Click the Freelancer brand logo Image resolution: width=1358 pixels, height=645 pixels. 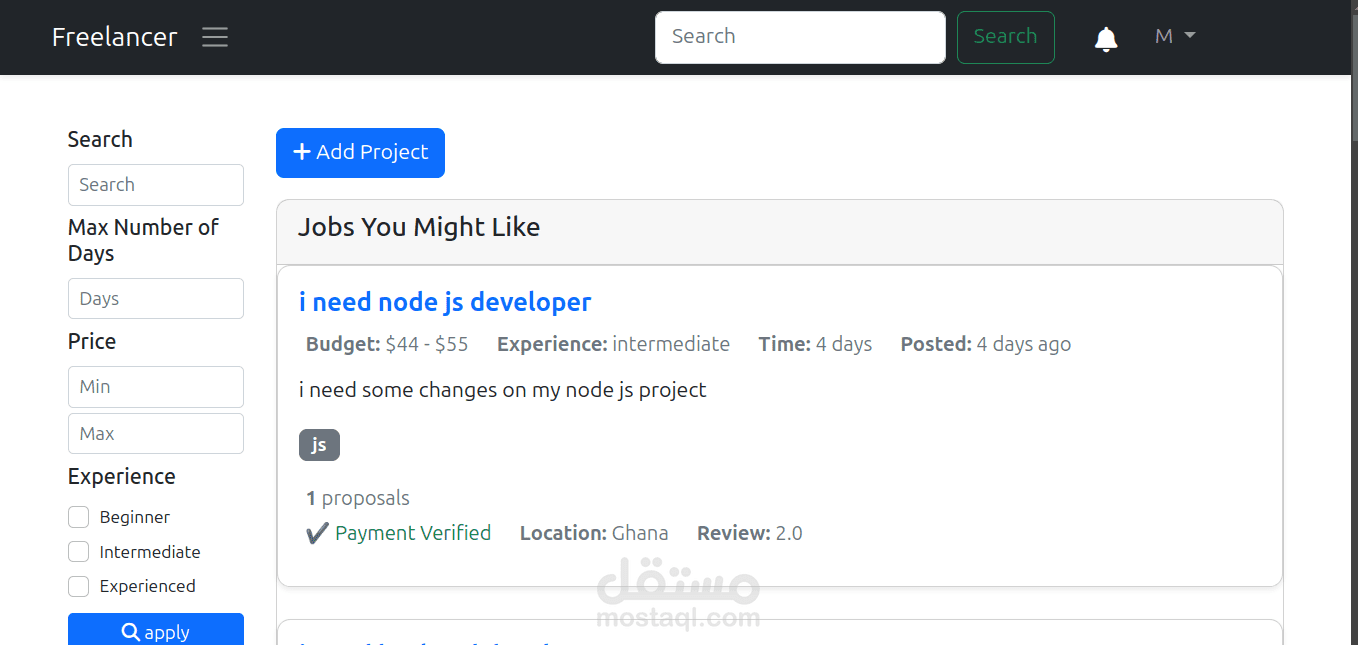pyautogui.click(x=114, y=37)
